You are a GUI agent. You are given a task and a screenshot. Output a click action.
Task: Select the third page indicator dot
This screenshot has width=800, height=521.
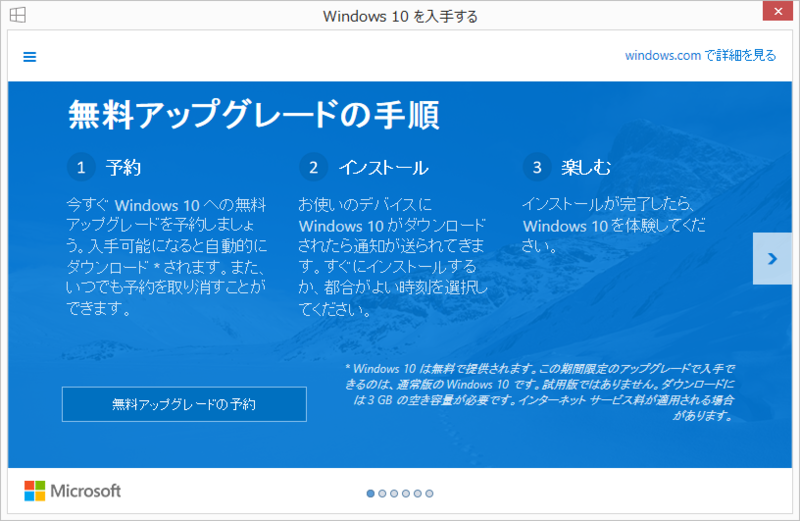tap(394, 493)
